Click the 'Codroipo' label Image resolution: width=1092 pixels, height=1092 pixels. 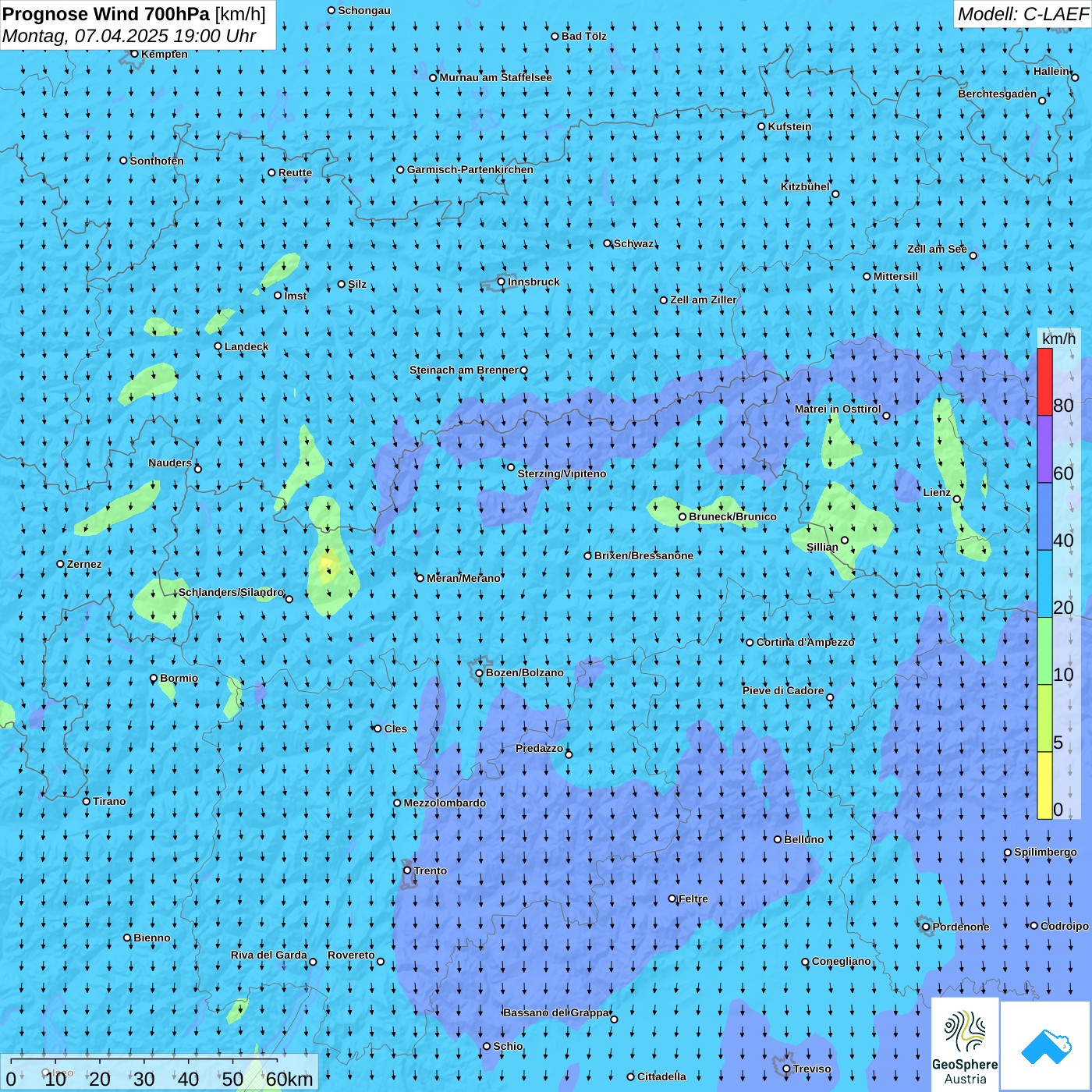pyautogui.click(x=1065, y=926)
